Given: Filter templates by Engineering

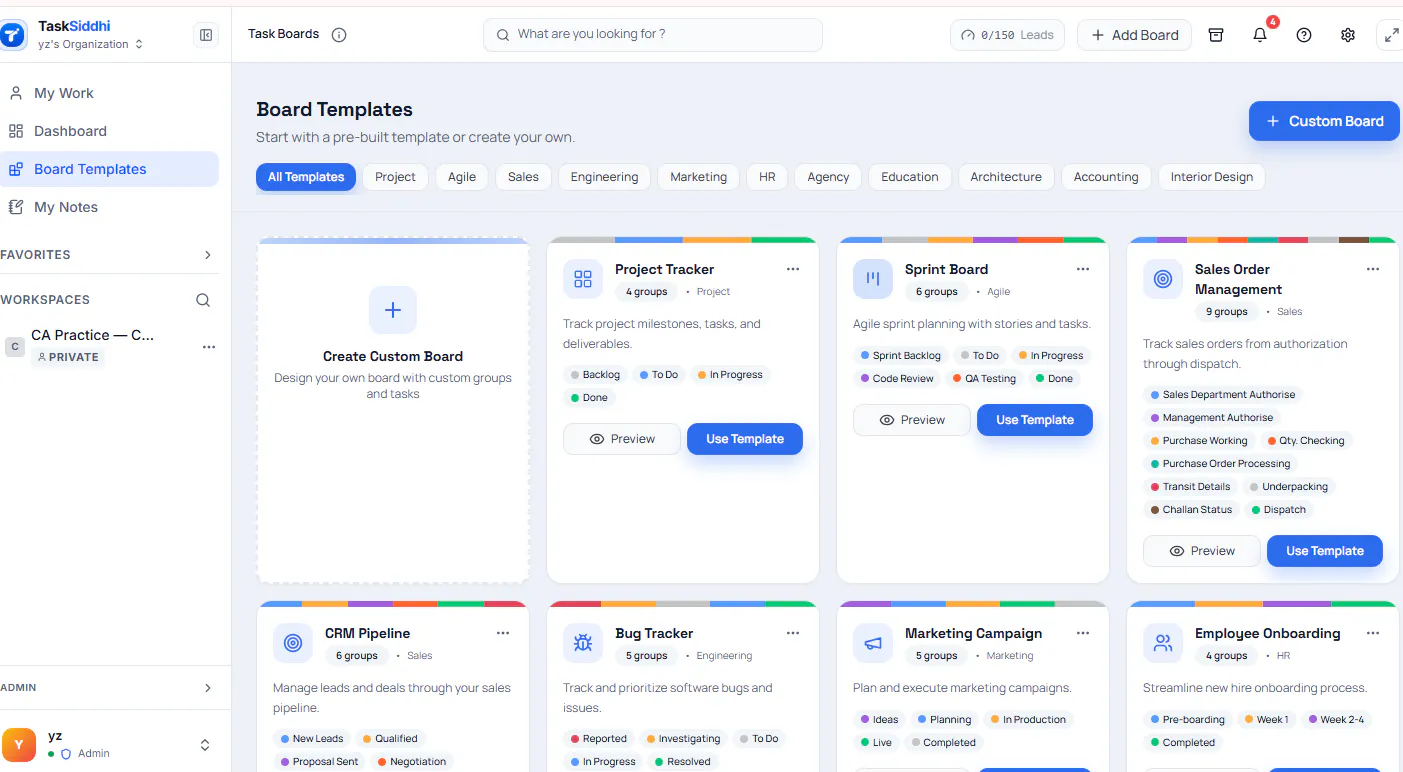Looking at the screenshot, I should (604, 177).
